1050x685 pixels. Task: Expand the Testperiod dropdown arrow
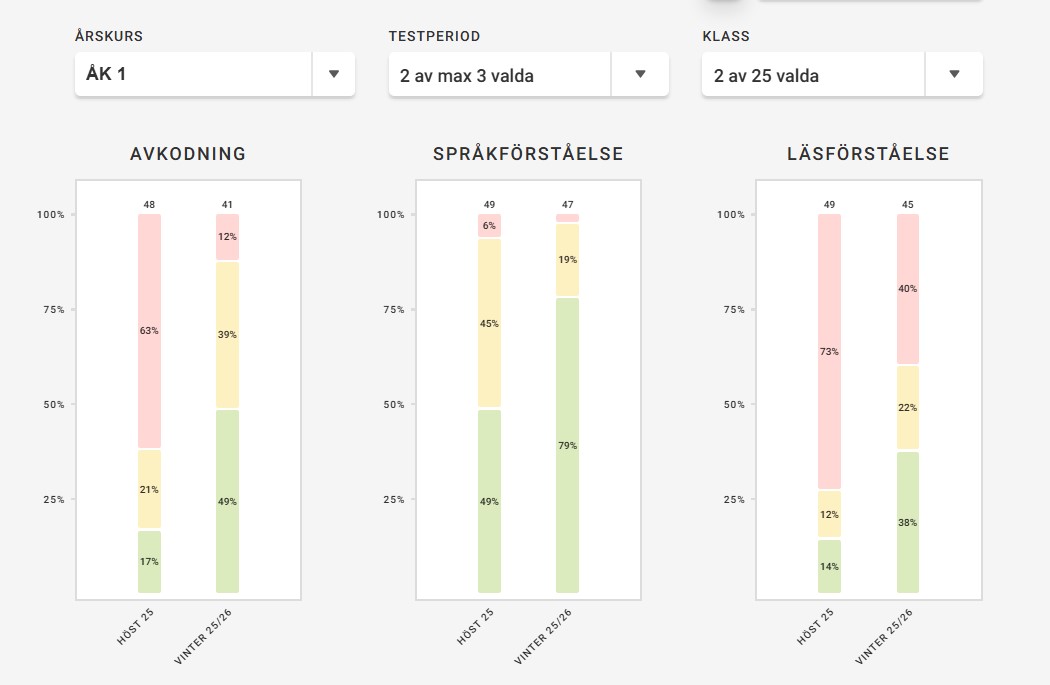click(641, 74)
